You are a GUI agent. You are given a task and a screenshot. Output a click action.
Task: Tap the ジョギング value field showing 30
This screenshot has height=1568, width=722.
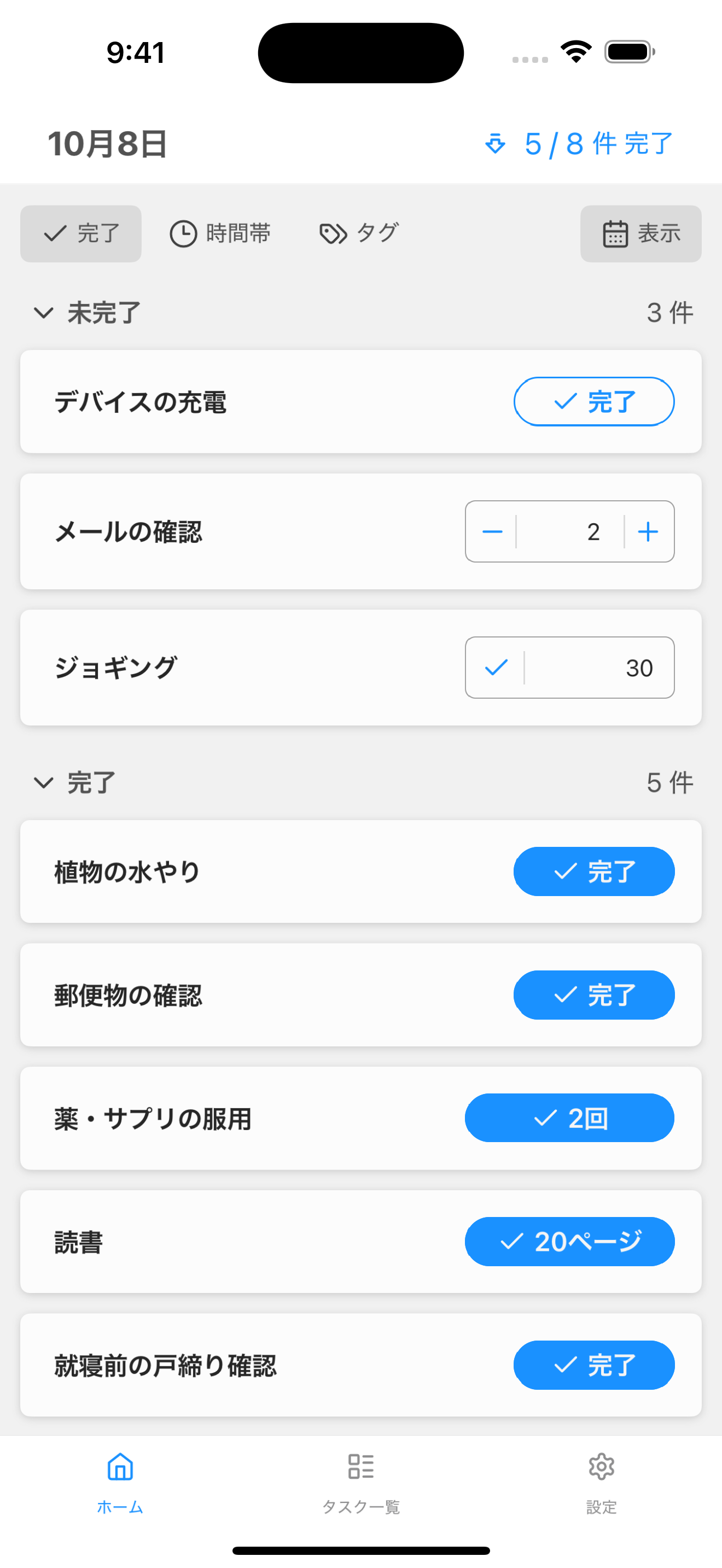click(599, 668)
